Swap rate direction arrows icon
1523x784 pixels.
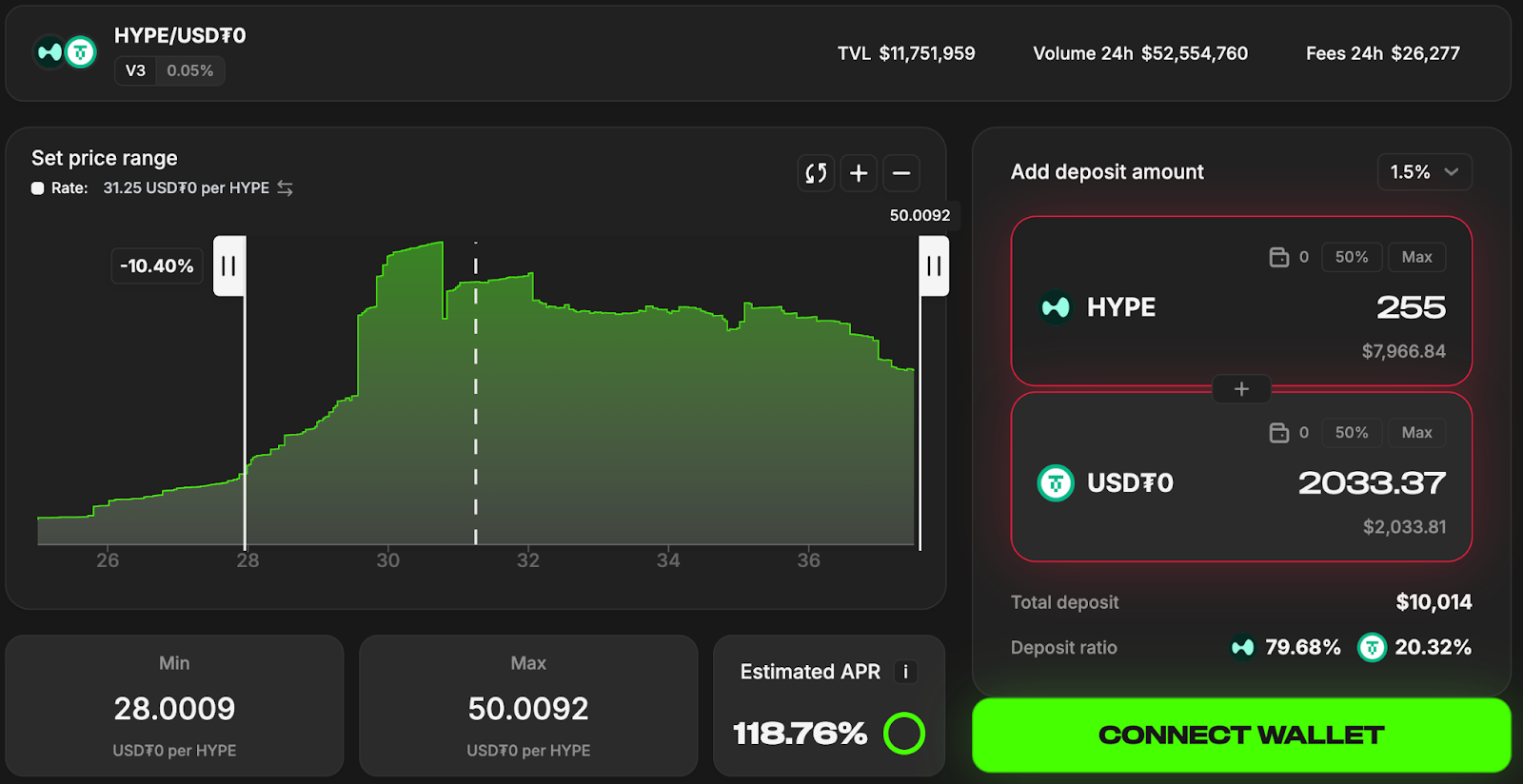(285, 188)
